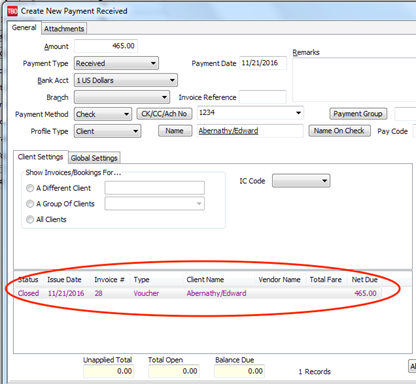Click invoice number 28 cell

pos(98,293)
